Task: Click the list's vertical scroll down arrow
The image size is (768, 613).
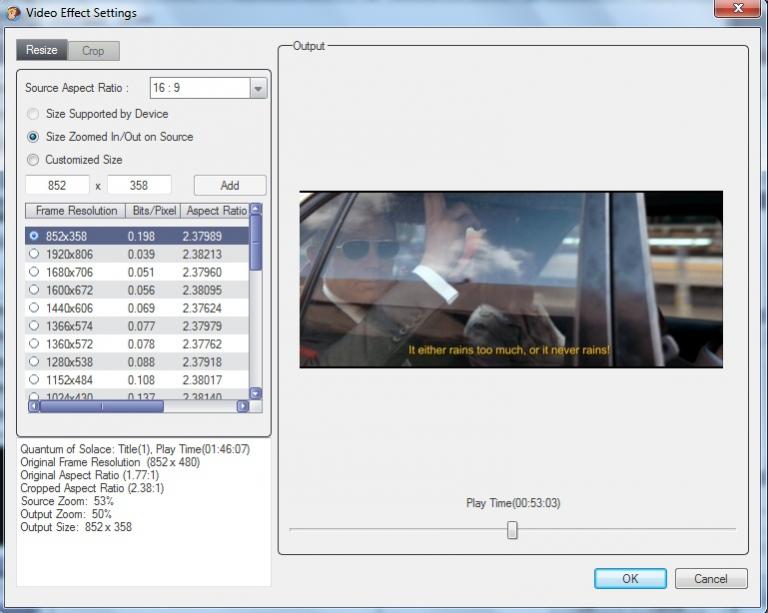Action: (x=255, y=394)
